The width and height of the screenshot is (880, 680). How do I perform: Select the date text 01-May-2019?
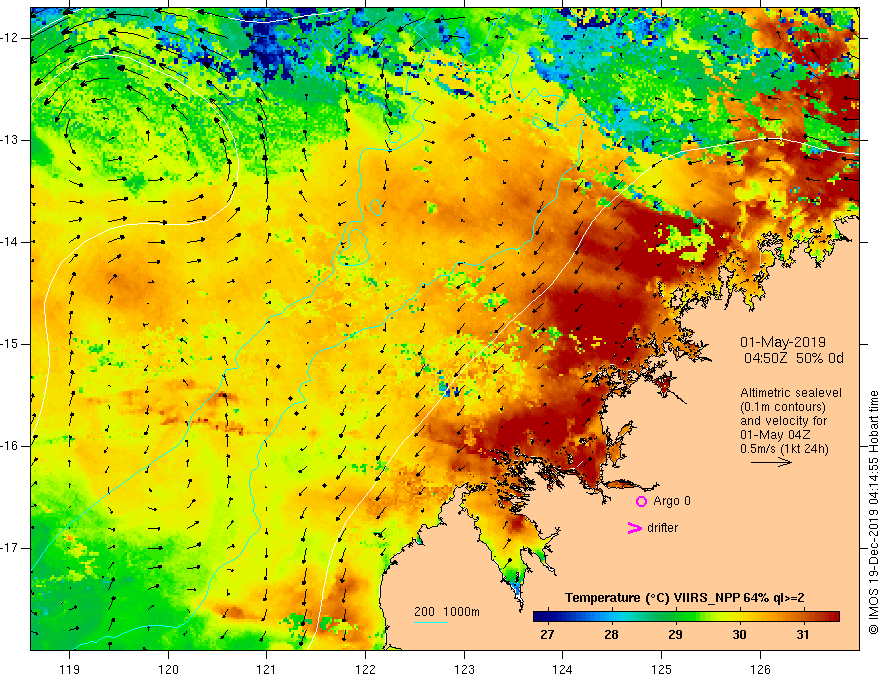click(782, 342)
